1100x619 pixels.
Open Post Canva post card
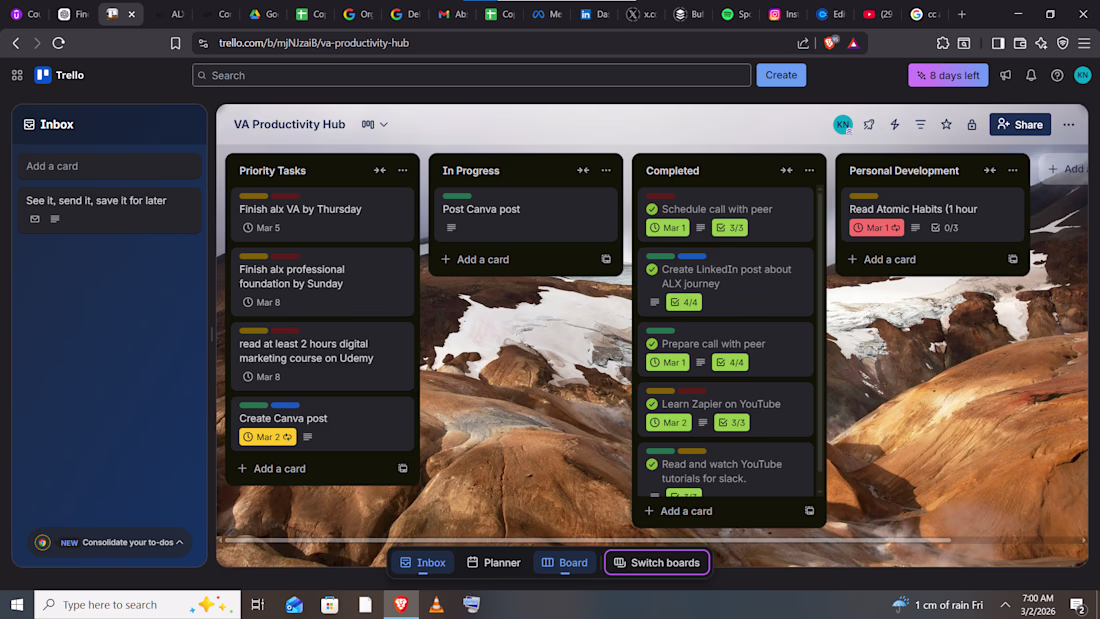526,215
